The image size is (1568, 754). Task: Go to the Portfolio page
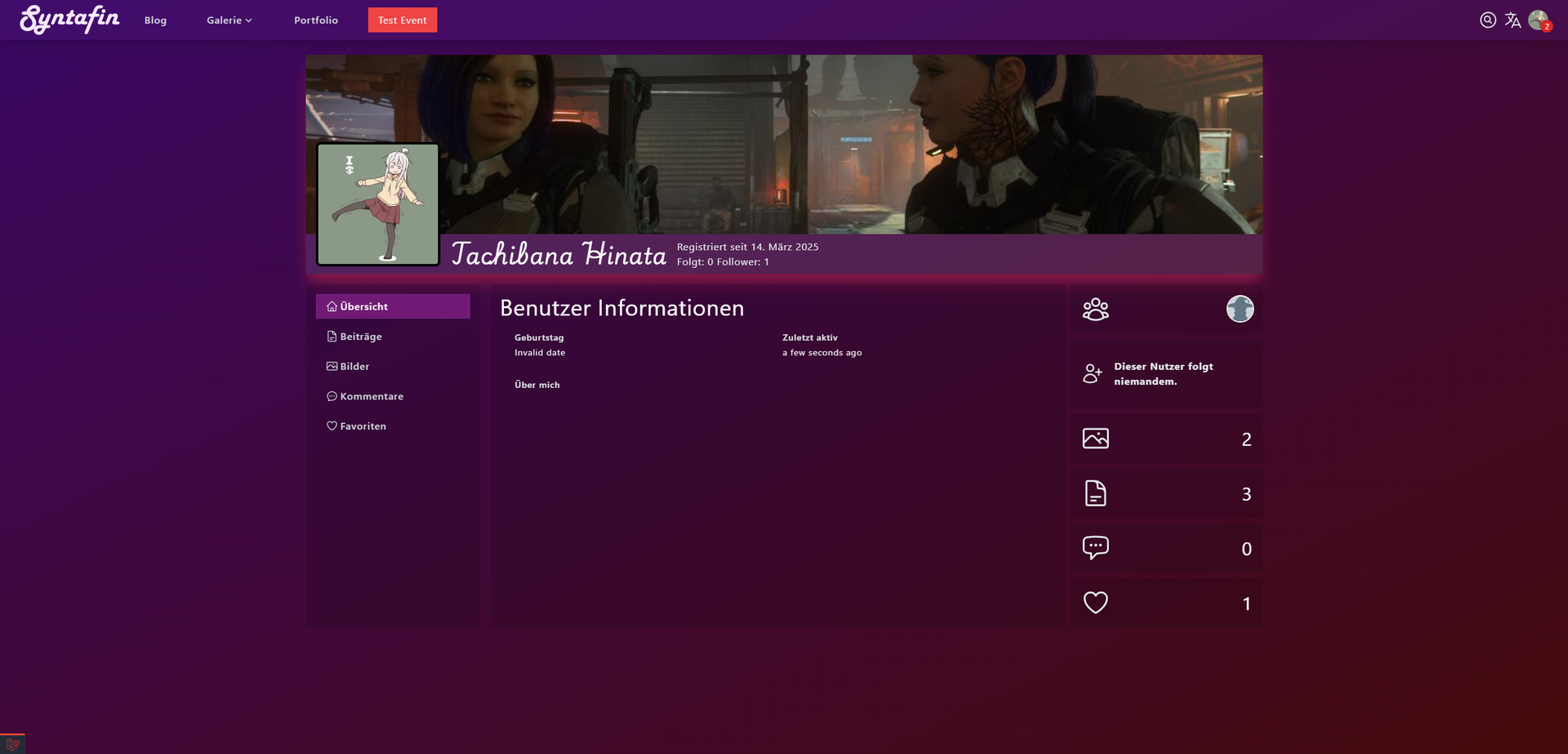pyautogui.click(x=316, y=20)
